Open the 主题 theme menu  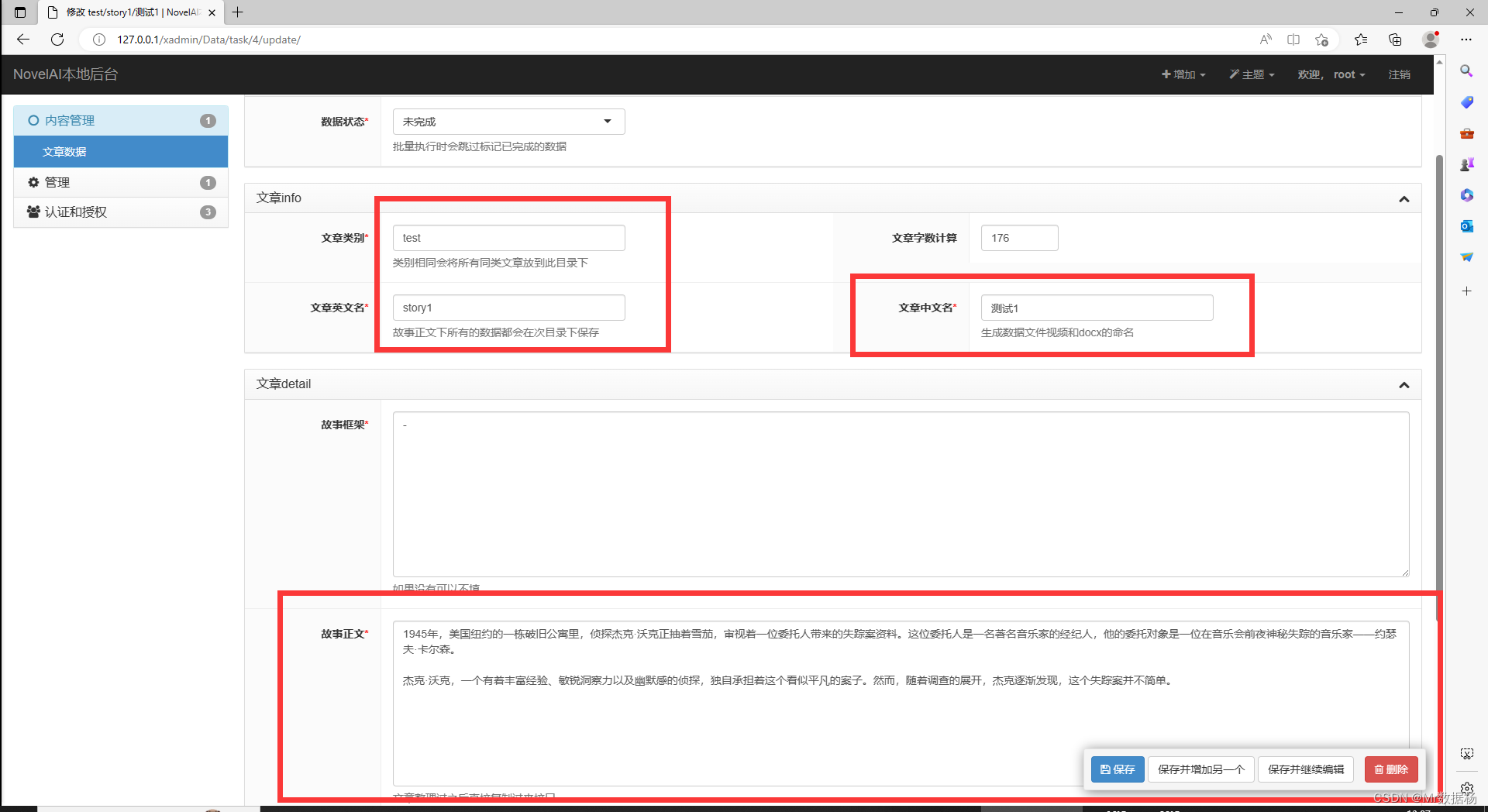point(1252,74)
